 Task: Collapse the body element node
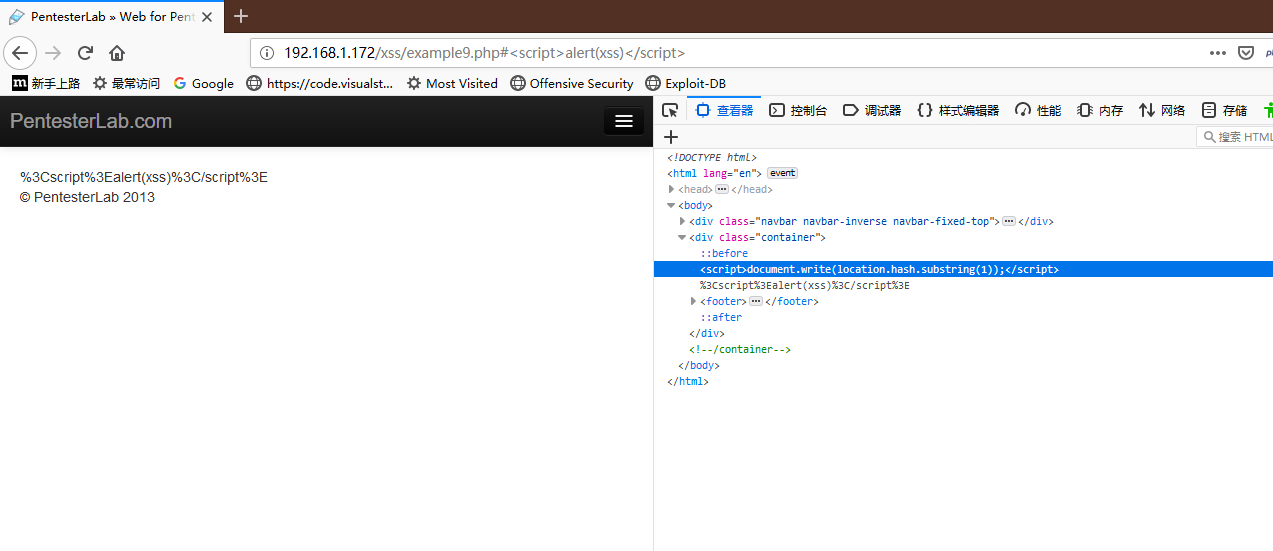(672, 205)
